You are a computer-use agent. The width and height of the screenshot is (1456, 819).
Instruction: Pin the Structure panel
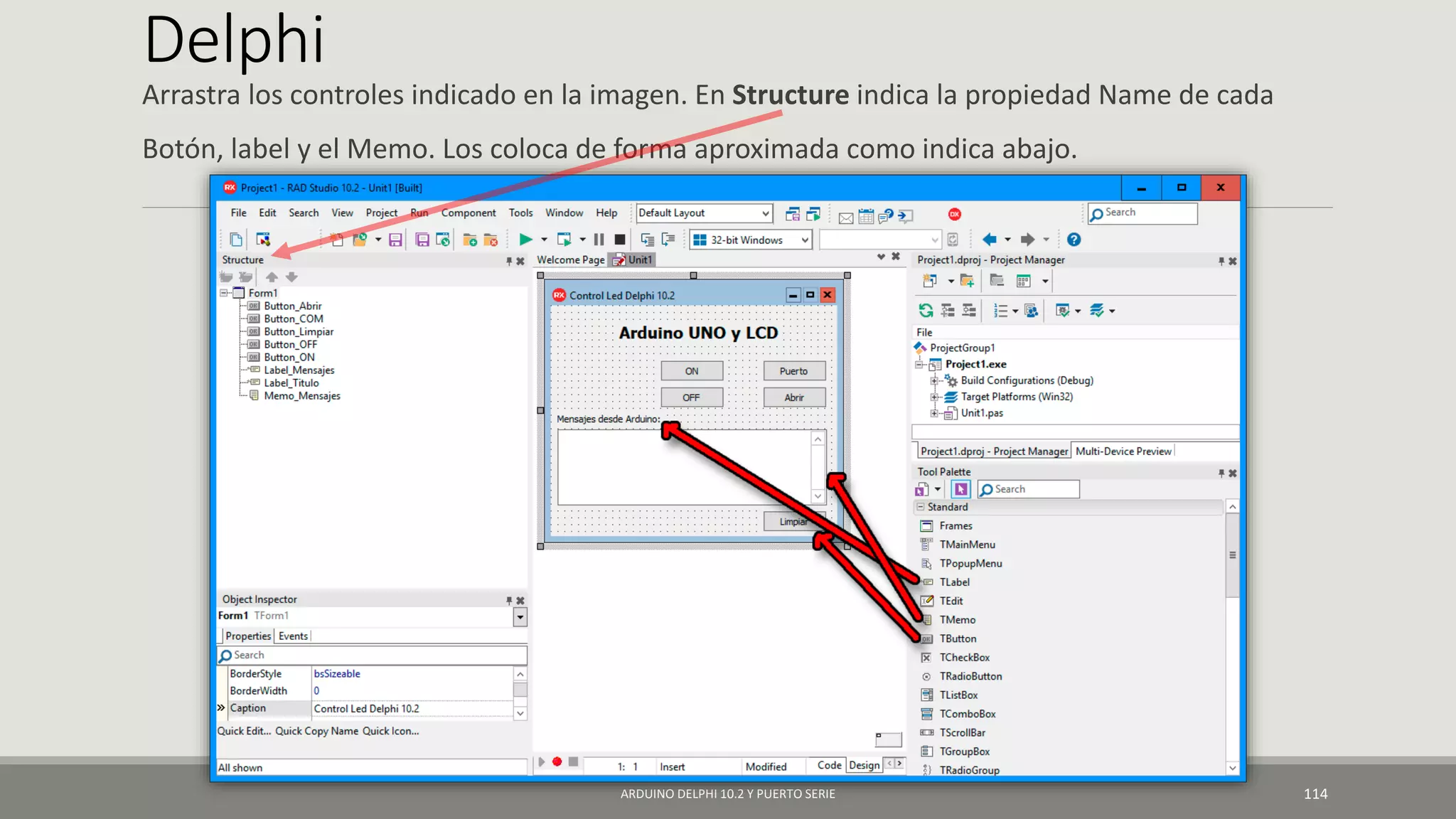click(x=509, y=261)
